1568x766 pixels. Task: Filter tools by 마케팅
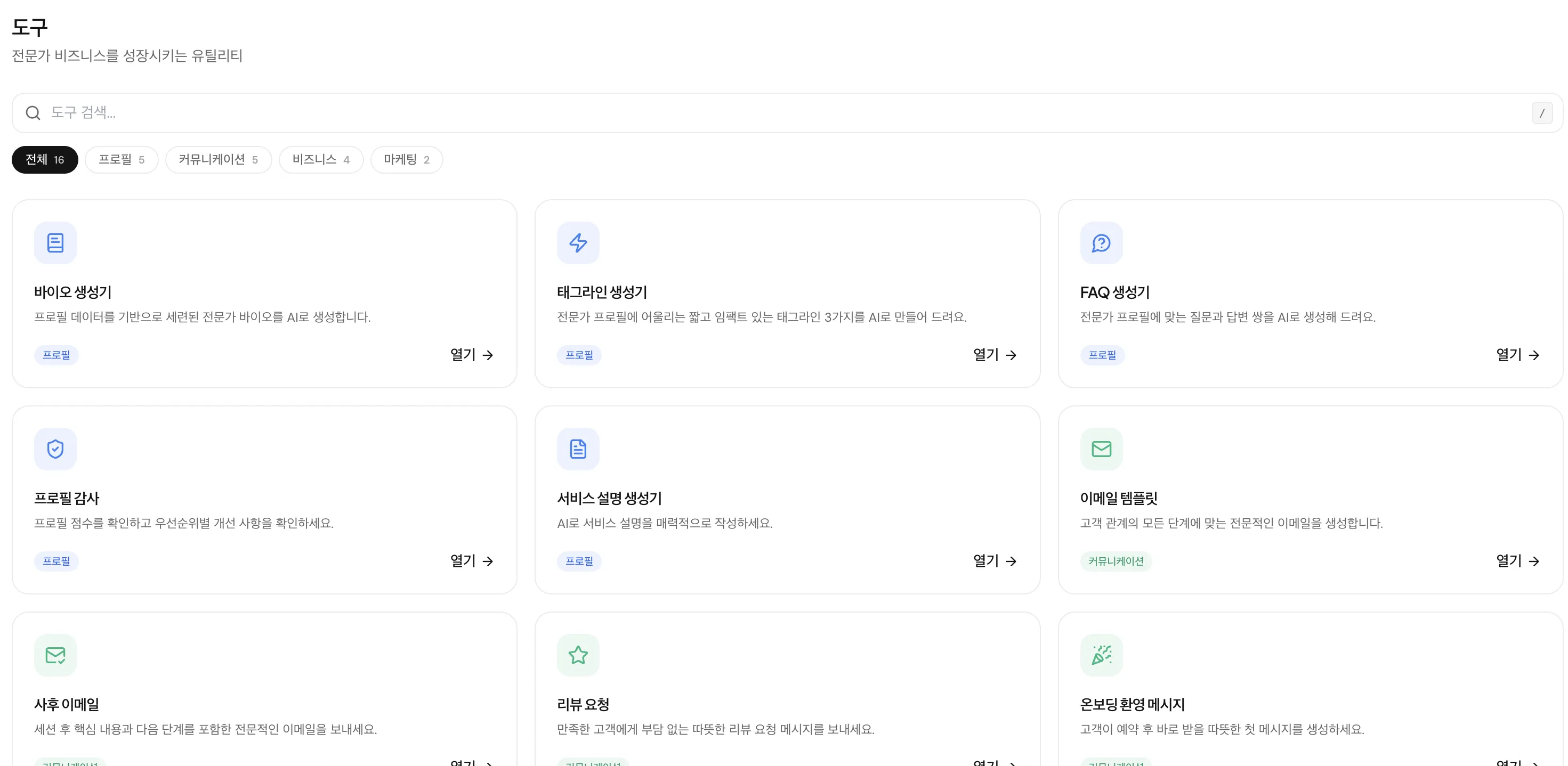(406, 159)
